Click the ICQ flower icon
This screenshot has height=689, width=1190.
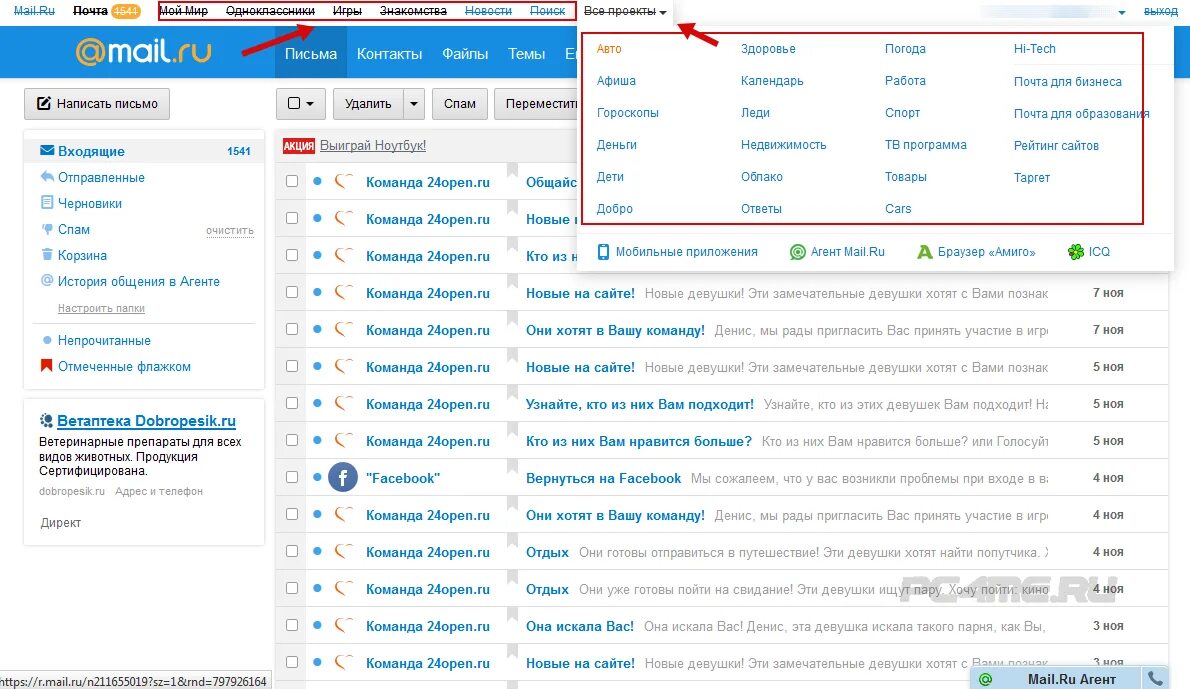1075,252
